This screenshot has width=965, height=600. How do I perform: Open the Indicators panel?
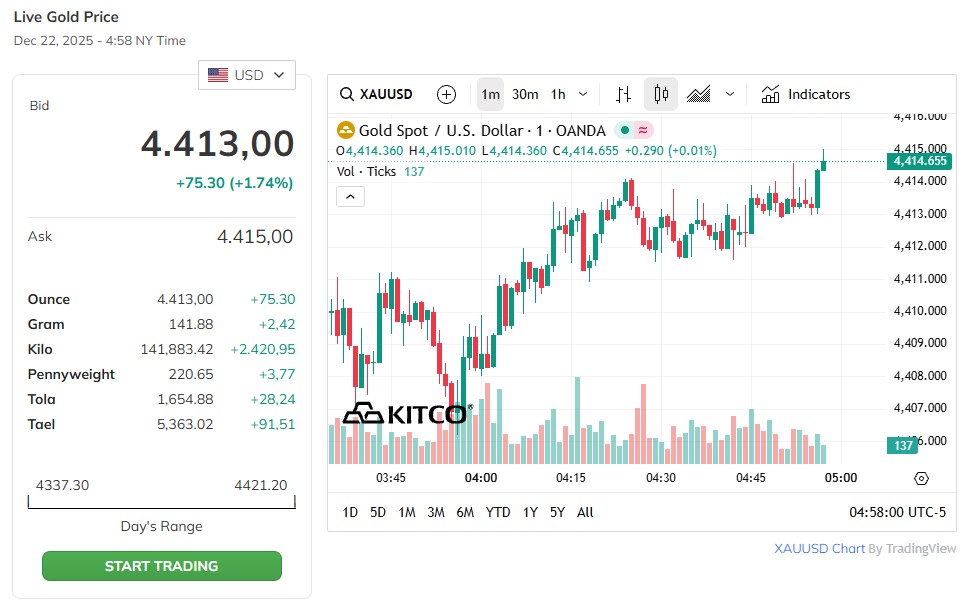[805, 94]
